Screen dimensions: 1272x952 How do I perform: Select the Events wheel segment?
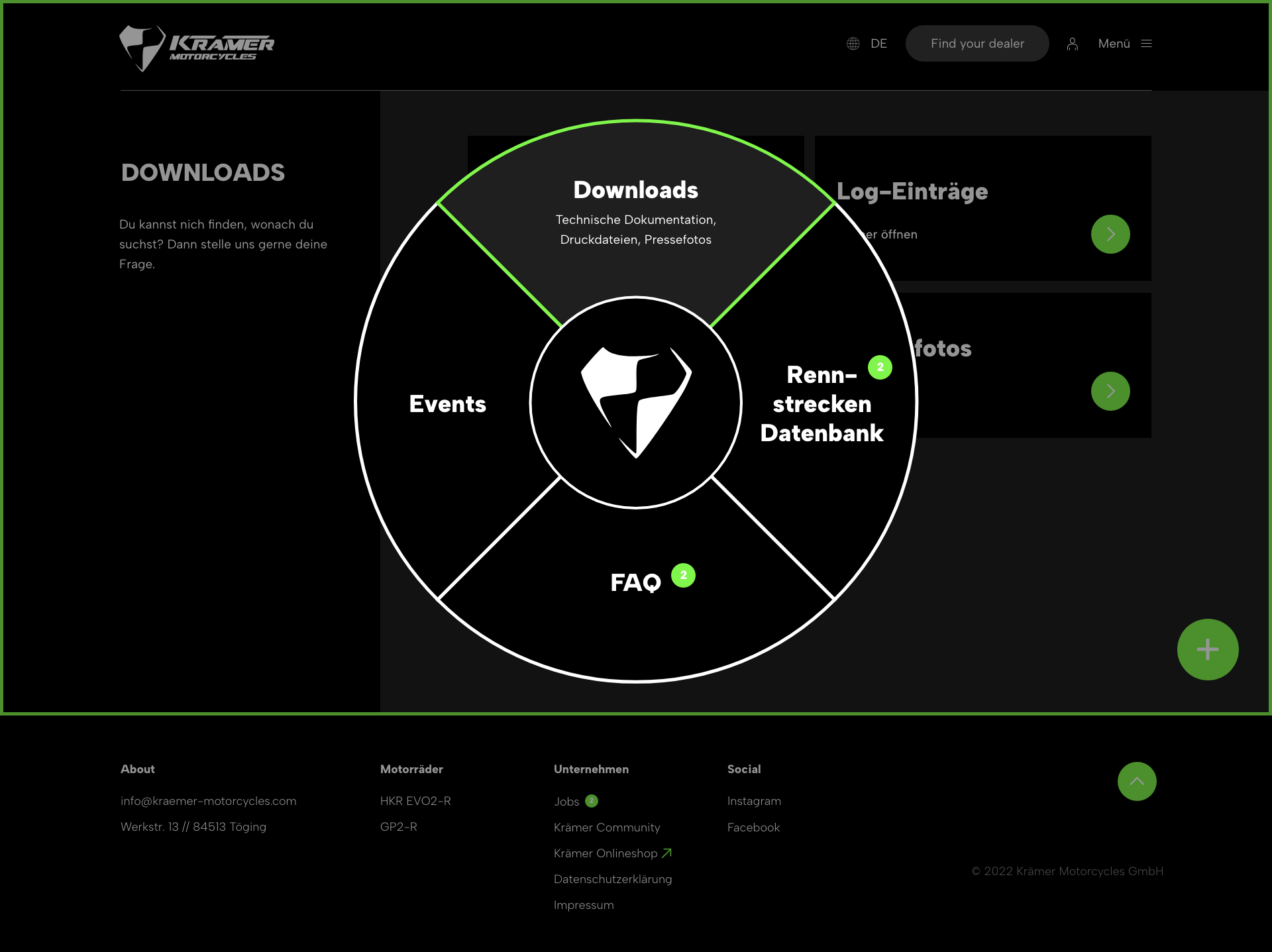click(447, 404)
